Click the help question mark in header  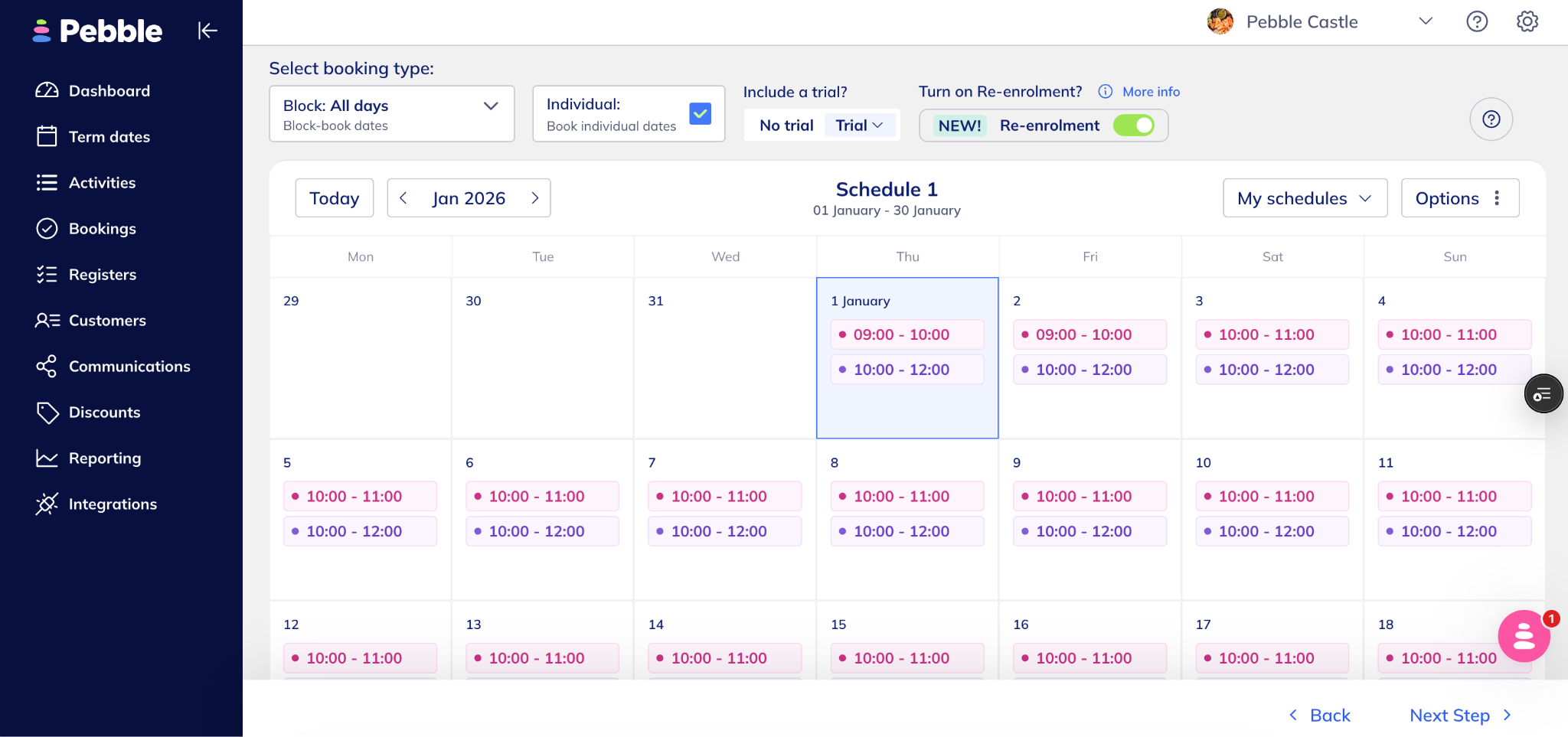point(1476,21)
